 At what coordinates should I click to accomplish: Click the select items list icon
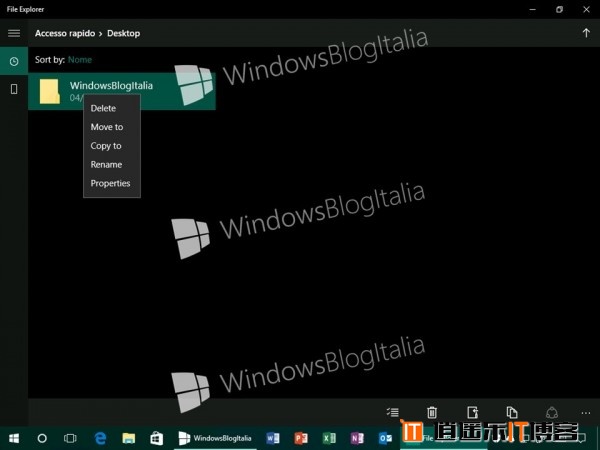393,412
